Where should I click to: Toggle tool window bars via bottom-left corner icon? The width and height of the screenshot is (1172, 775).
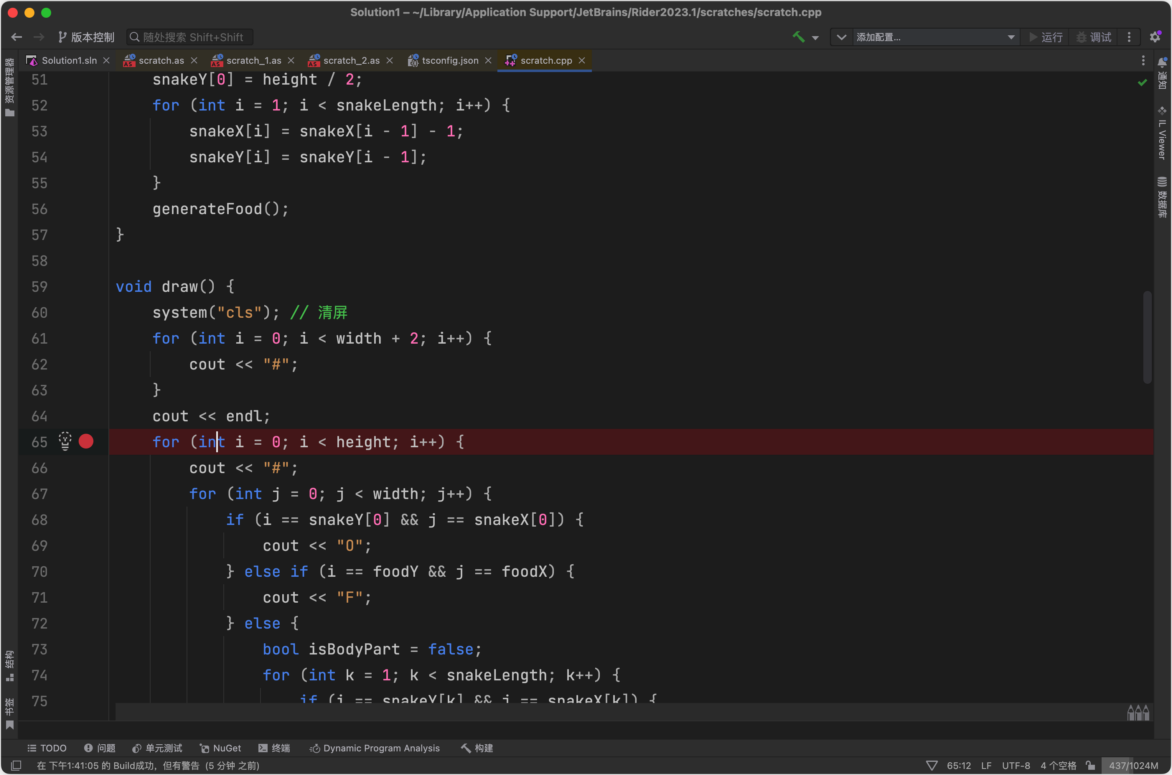point(16,765)
